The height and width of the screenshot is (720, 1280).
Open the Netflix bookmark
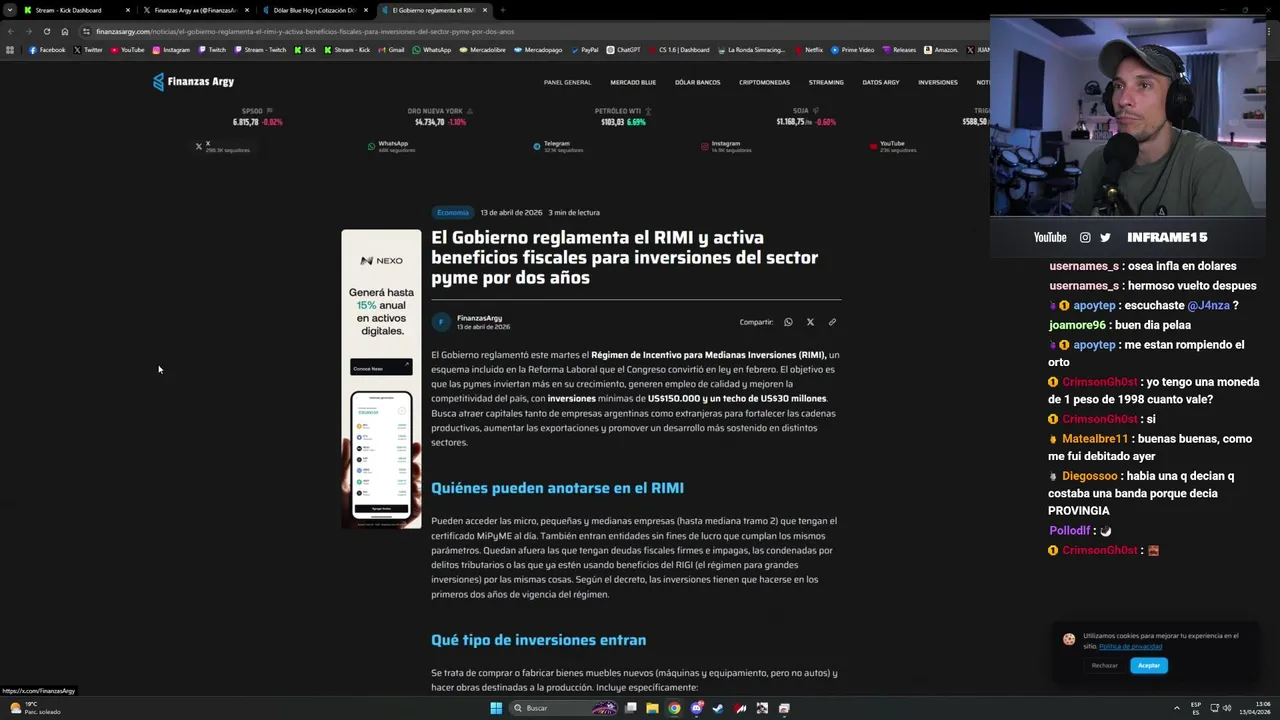click(809, 50)
